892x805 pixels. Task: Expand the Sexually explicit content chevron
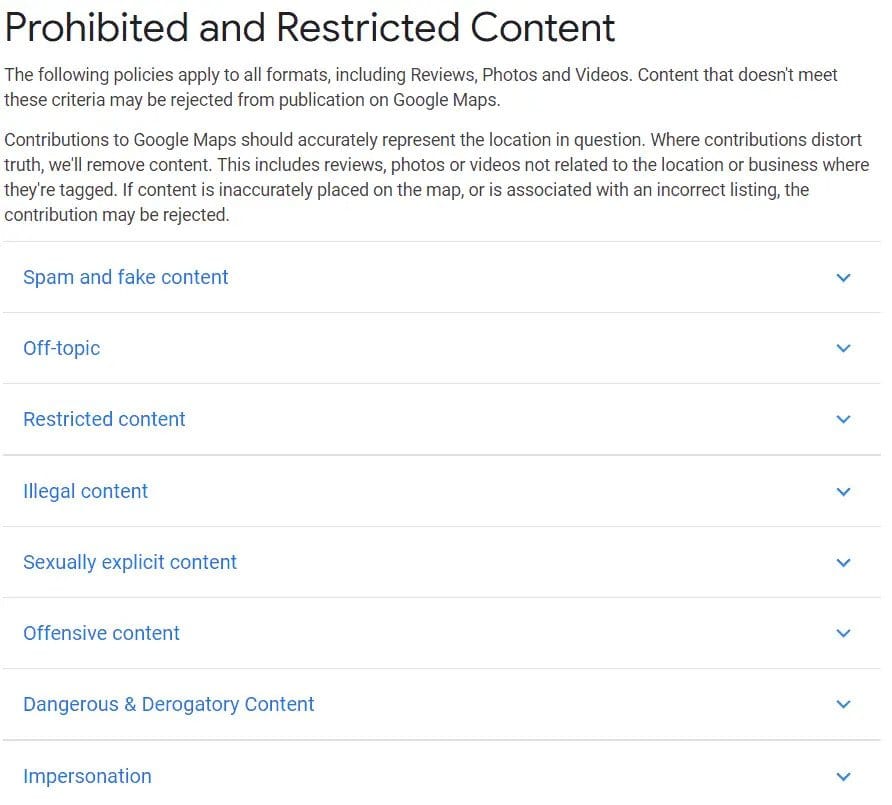coord(843,563)
